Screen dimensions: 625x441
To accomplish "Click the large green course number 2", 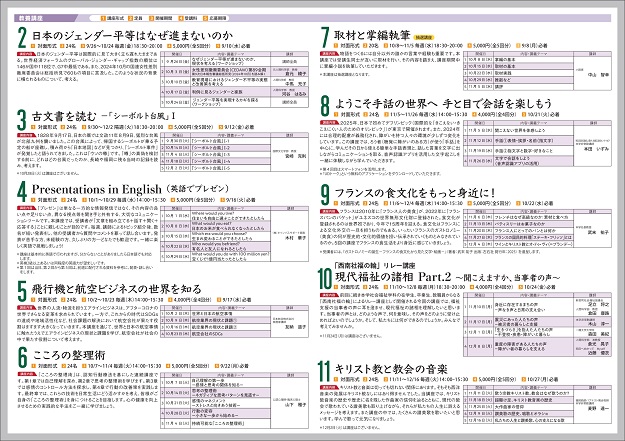I will coord(22,38).
